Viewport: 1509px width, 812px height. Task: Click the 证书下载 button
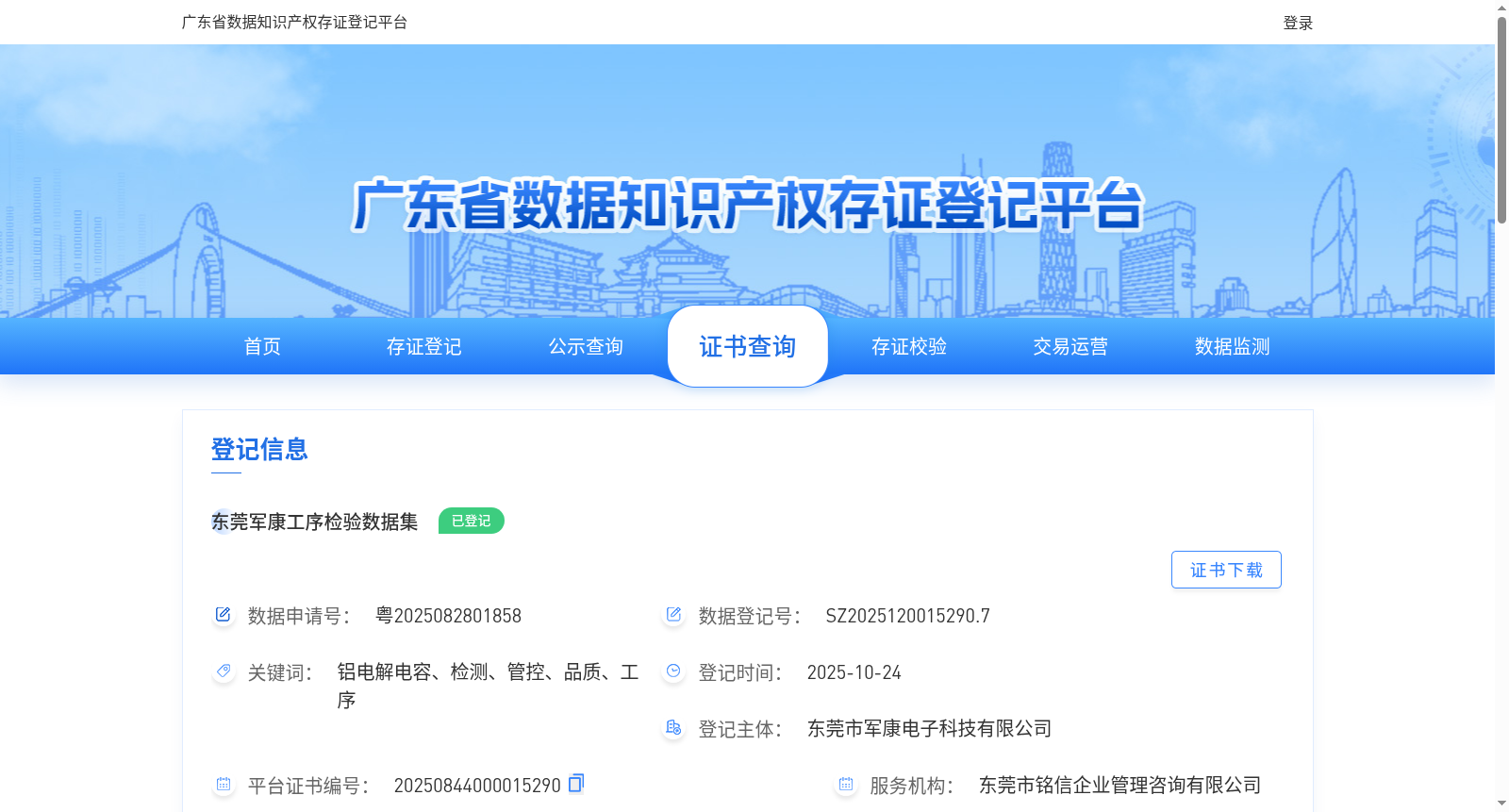[1226, 570]
